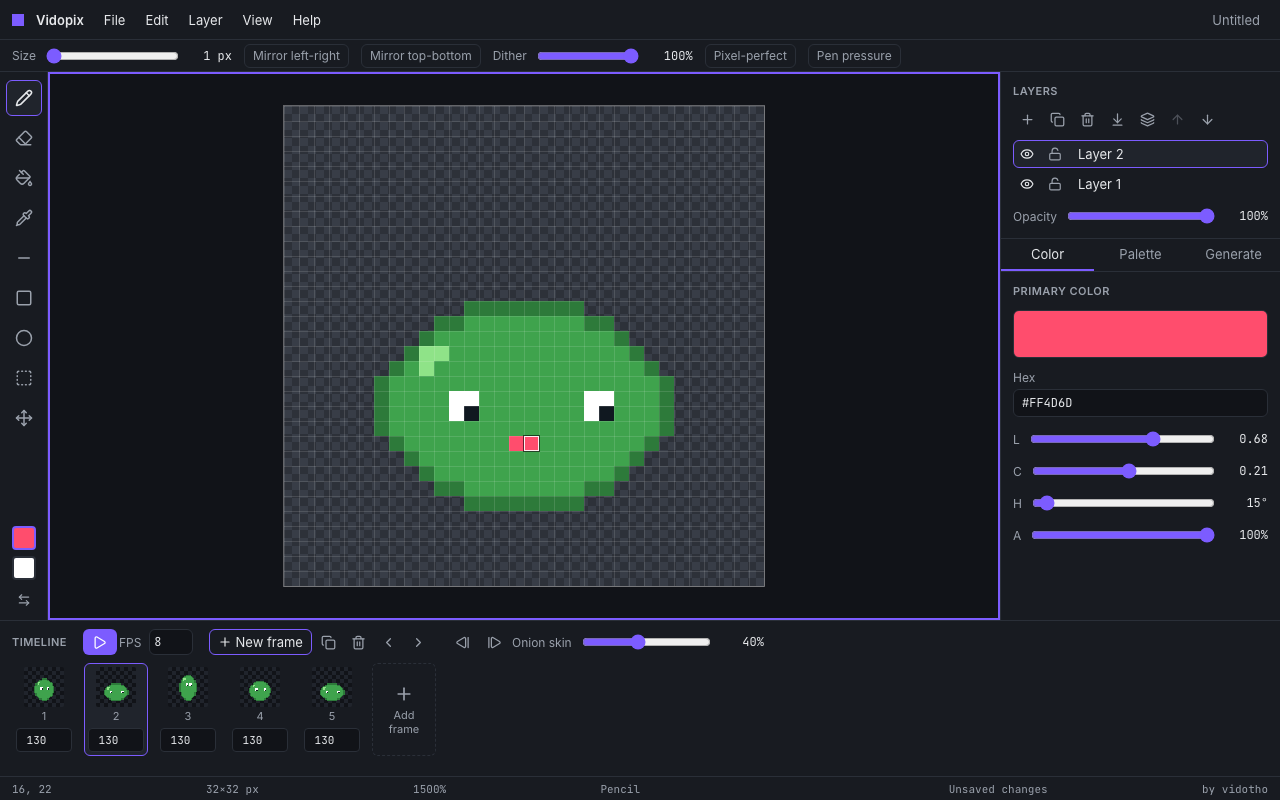Adjust the brush Size slider
The height and width of the screenshot is (800, 1280).
[112, 56]
